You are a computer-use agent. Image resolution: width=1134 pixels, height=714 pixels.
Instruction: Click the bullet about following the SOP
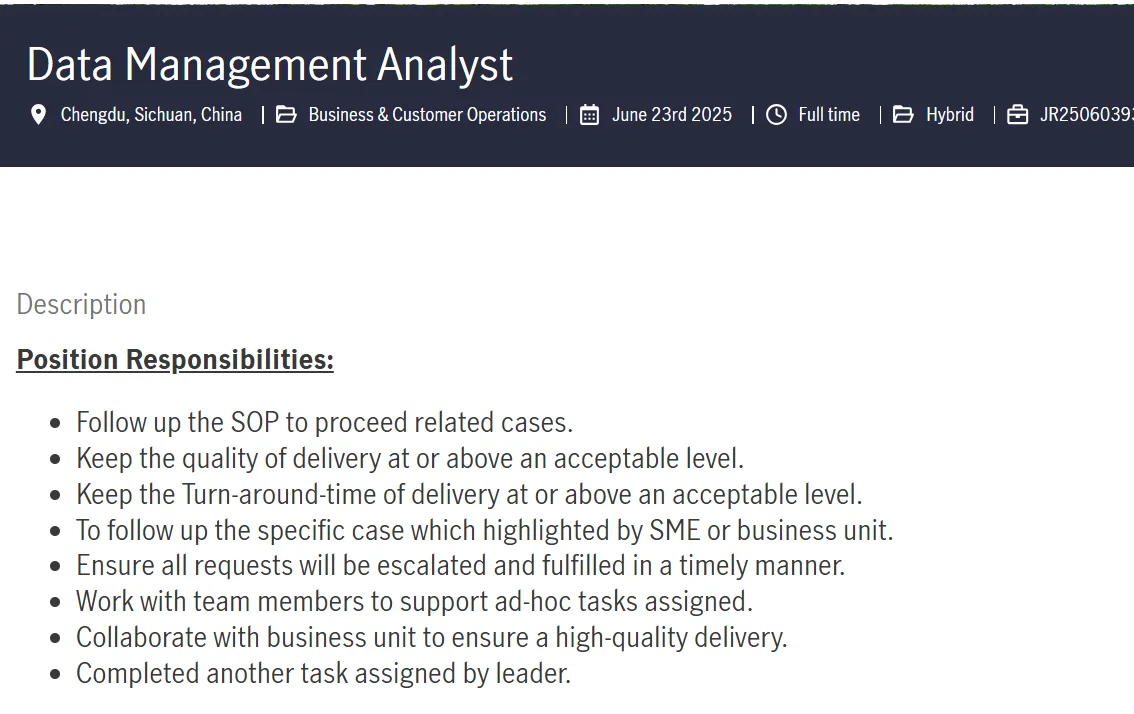click(325, 422)
